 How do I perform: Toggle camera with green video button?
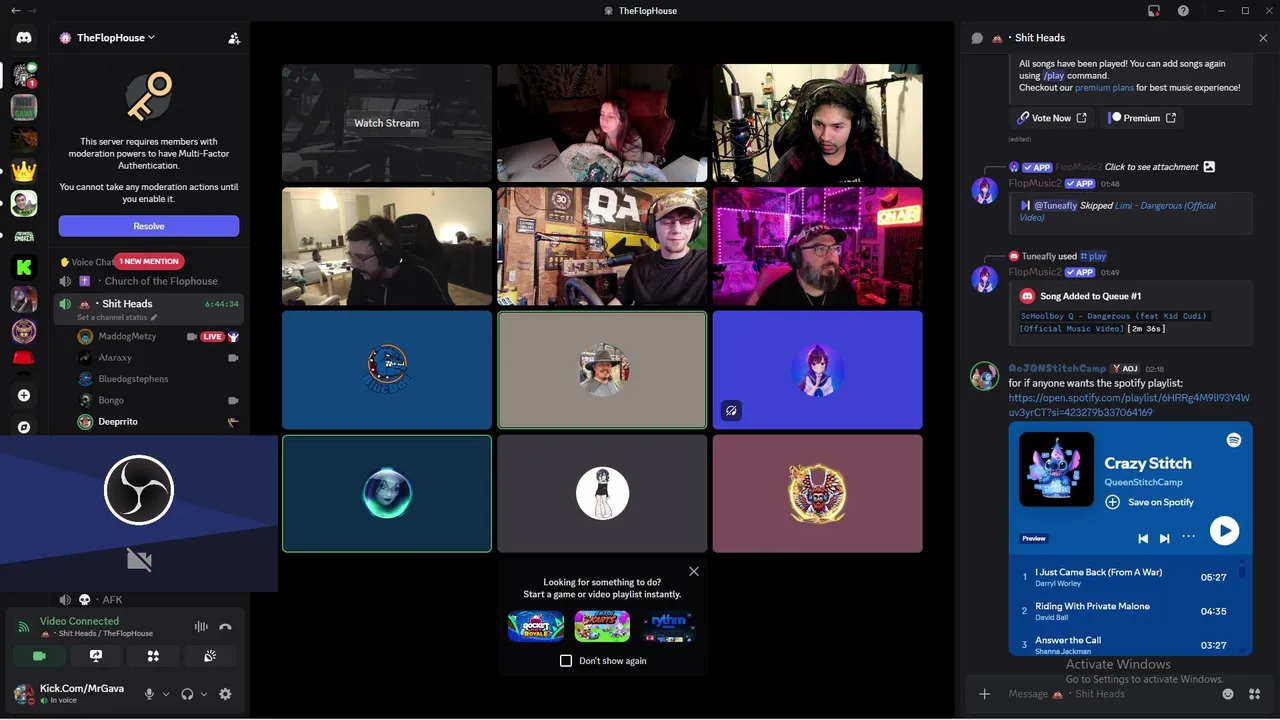pos(39,656)
